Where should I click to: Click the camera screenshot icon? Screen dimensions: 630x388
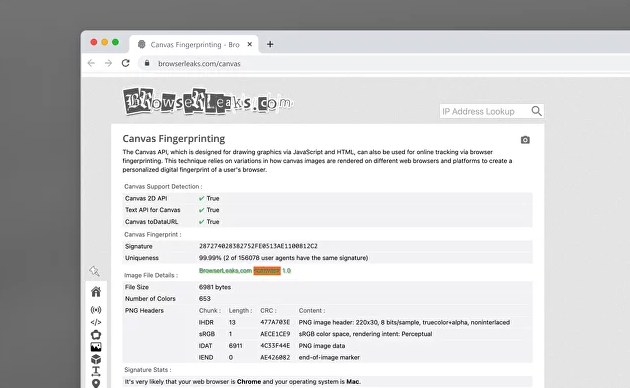pos(525,140)
